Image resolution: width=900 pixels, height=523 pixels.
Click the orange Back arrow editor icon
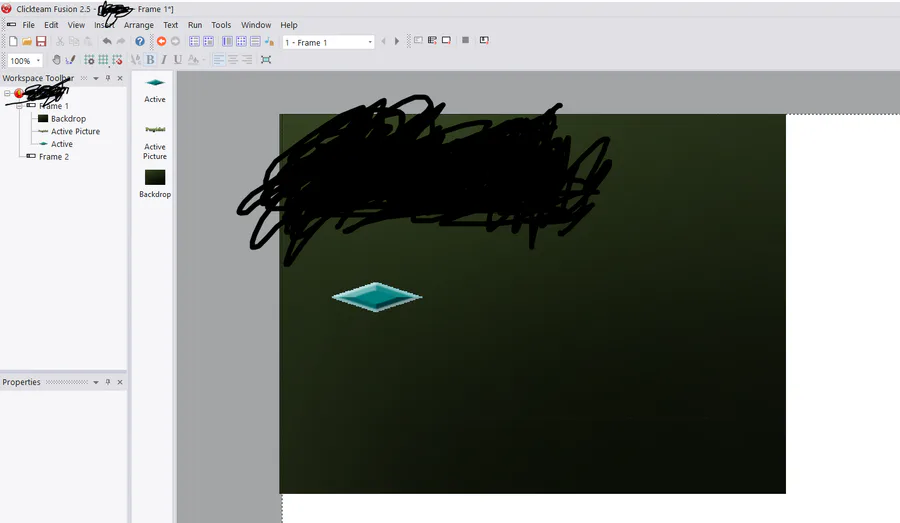tap(161, 41)
